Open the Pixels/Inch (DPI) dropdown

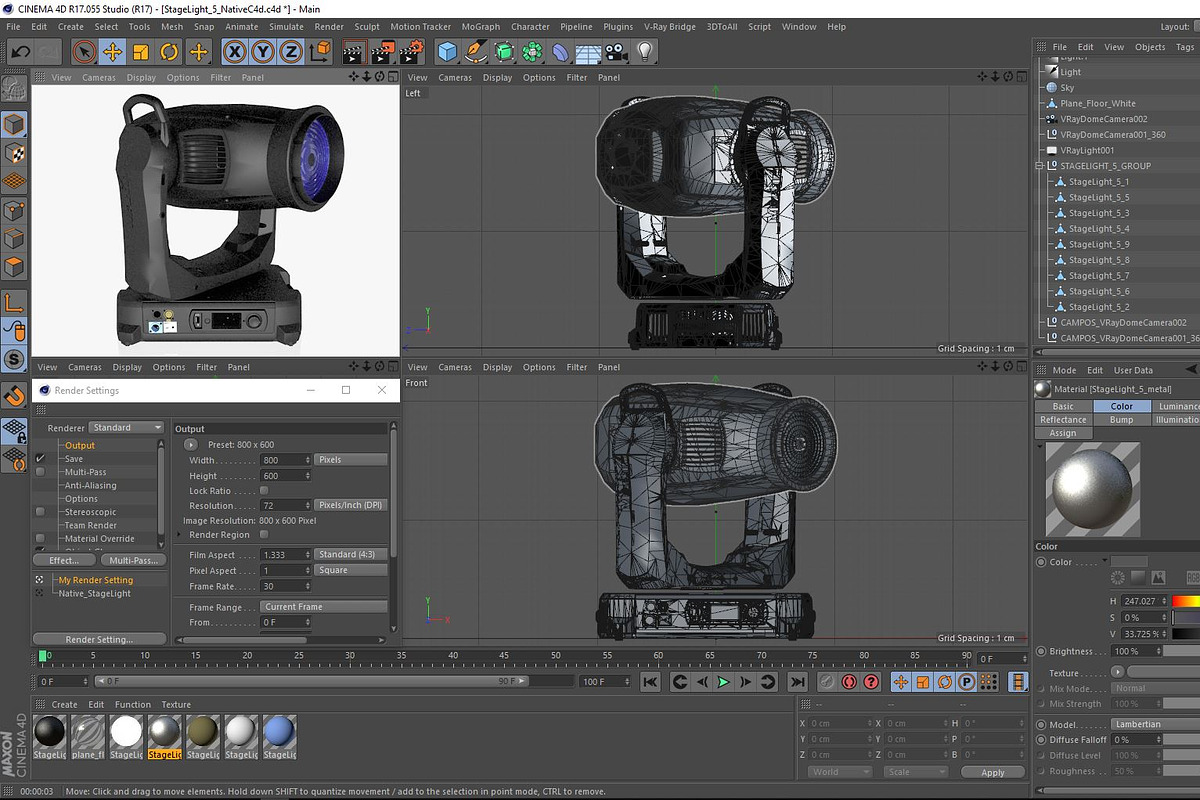coord(351,505)
